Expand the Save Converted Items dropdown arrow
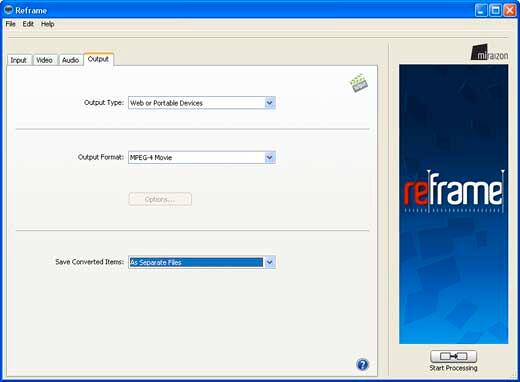520x382 pixels. click(x=270, y=262)
